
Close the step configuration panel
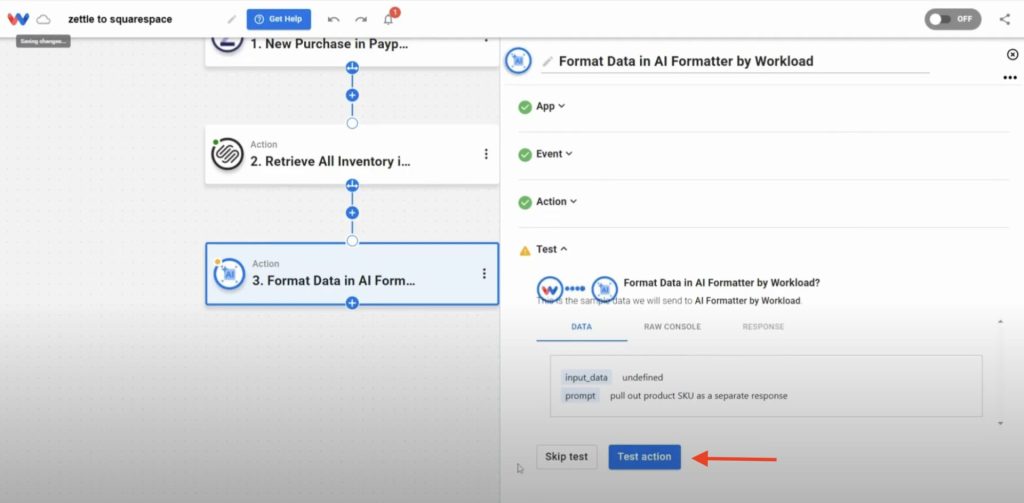coord(1012,55)
